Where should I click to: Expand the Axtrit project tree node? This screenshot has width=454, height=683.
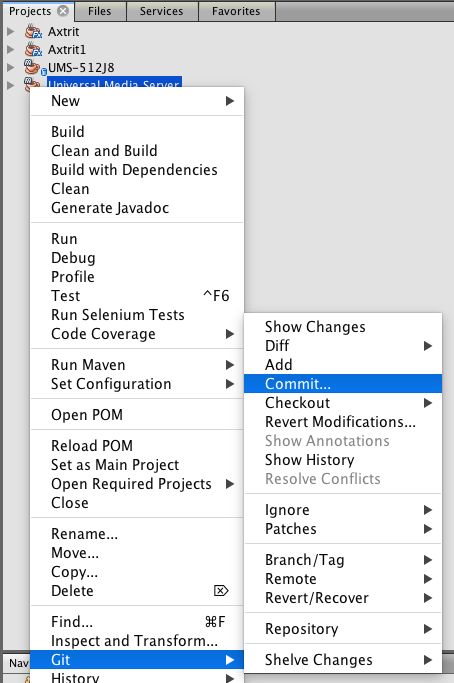[x=11, y=32]
